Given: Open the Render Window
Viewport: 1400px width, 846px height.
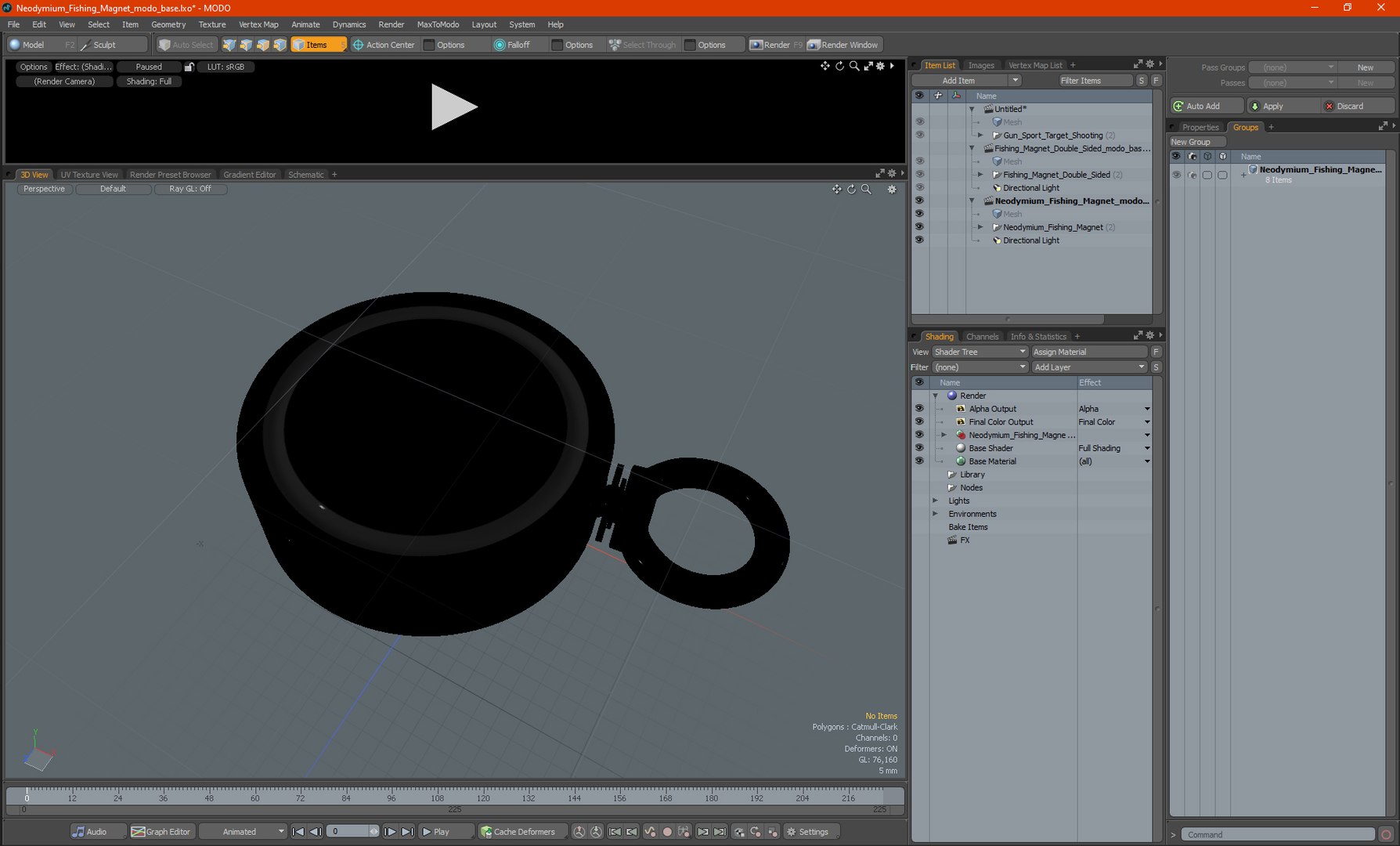Looking at the screenshot, I should [843, 45].
